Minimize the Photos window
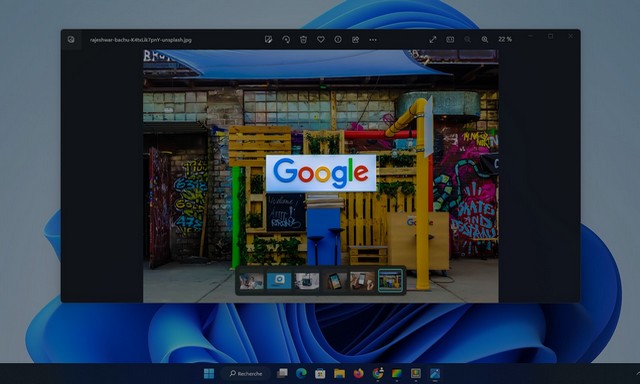Viewport: 640px width, 384px height. 531,36
